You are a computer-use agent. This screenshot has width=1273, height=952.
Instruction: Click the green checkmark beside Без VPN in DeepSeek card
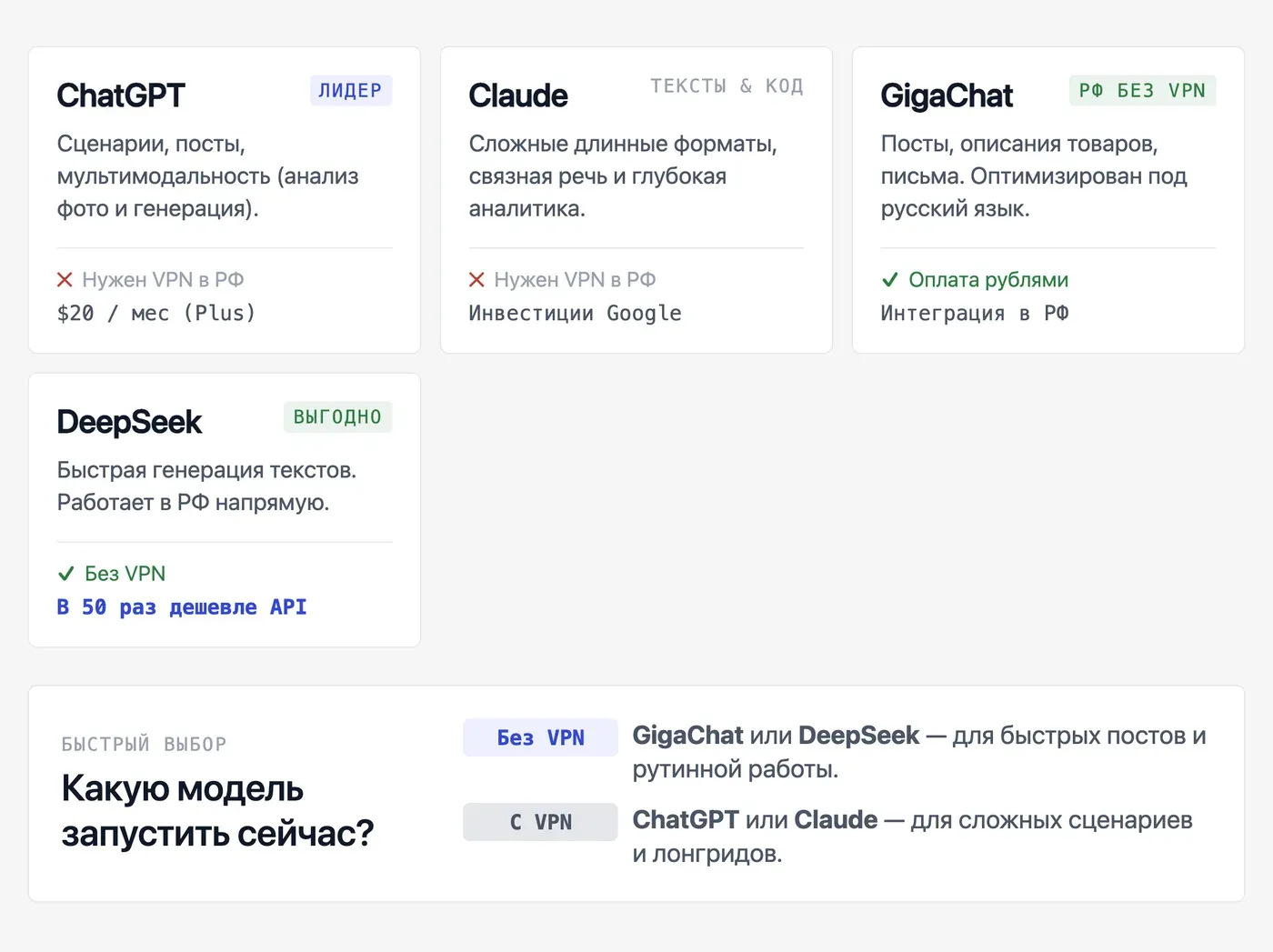click(65, 574)
